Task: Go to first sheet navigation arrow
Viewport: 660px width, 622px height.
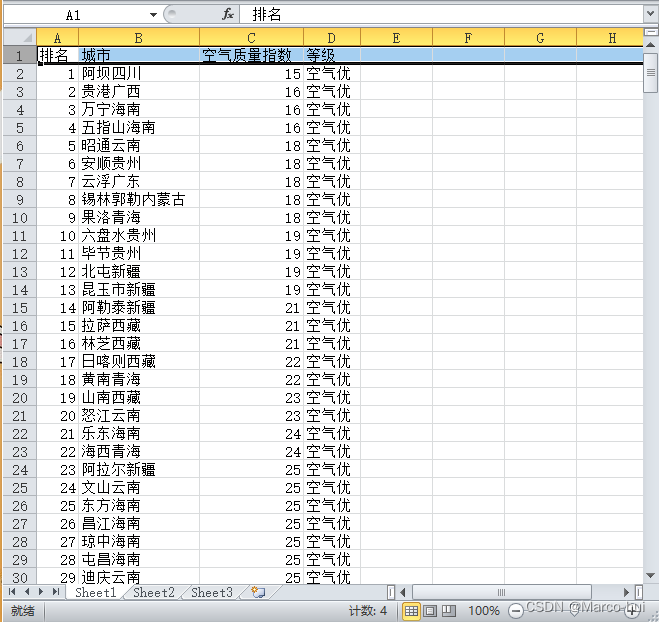Action: (x=12, y=592)
